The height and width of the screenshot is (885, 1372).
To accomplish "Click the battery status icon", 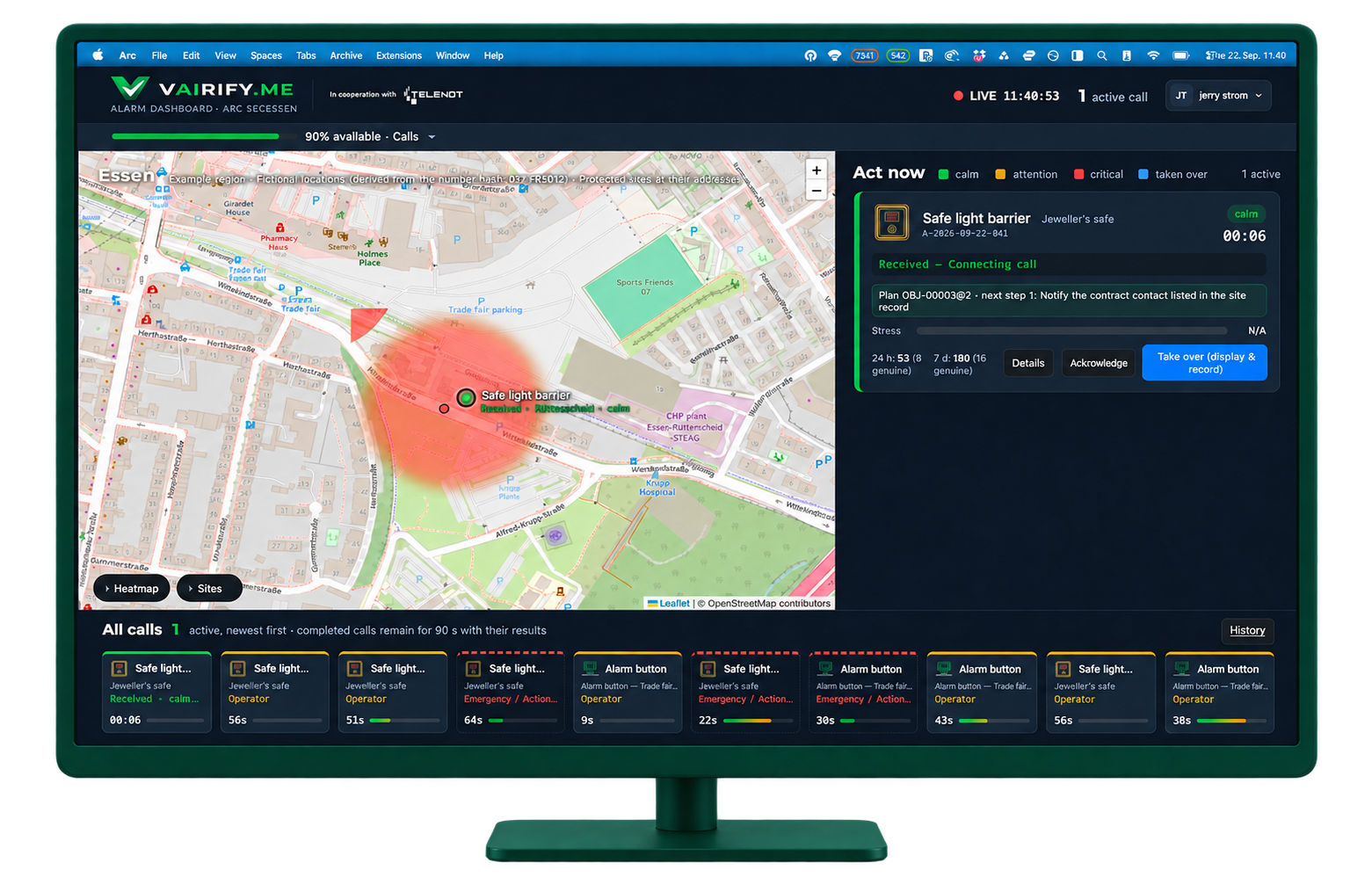I will (x=1181, y=55).
